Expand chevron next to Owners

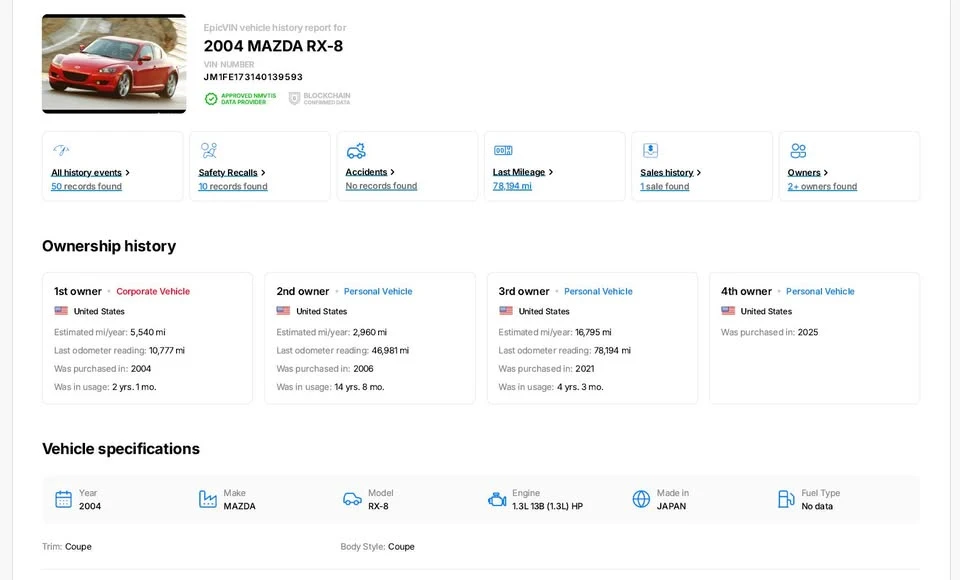click(x=825, y=173)
